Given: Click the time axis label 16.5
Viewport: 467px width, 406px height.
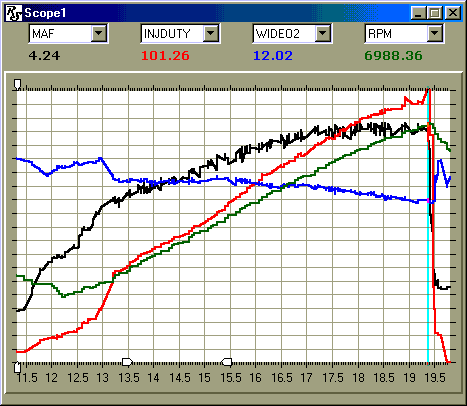Looking at the screenshot, I should 282,378.
